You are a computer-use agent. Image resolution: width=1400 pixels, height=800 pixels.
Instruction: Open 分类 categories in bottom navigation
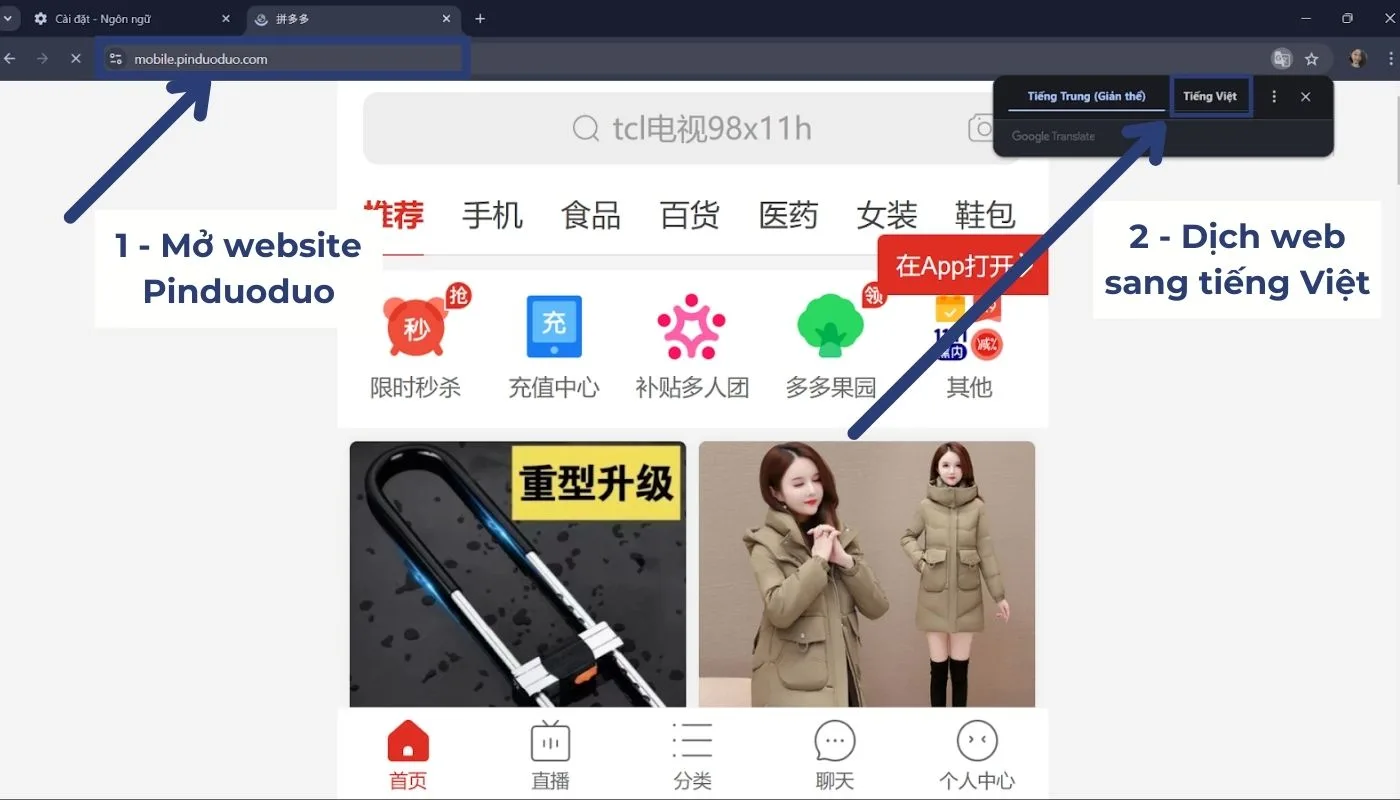click(692, 756)
